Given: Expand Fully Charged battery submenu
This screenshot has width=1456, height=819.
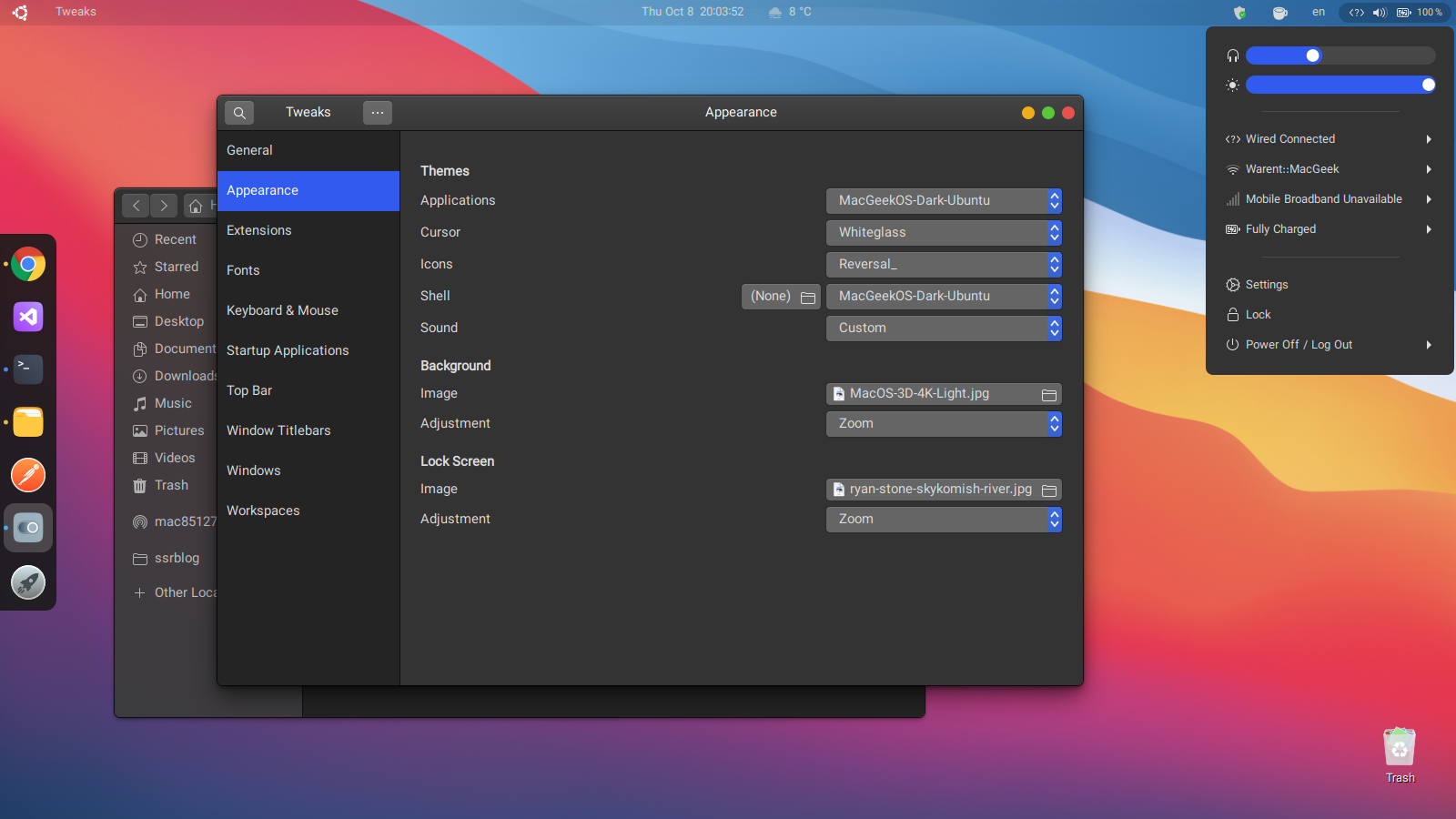Looking at the screenshot, I should pos(1330,229).
